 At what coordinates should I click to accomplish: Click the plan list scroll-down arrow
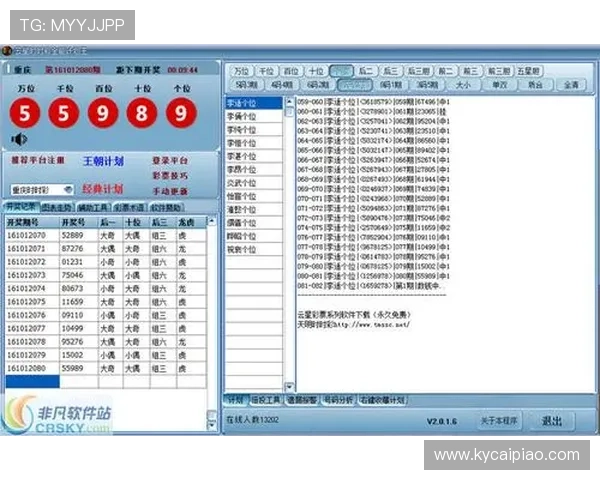point(290,387)
